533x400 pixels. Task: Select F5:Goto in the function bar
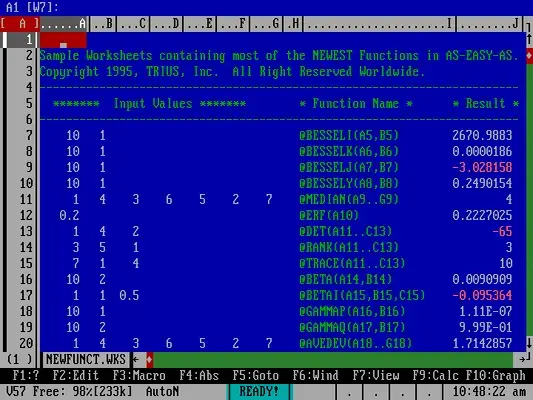tap(255, 376)
